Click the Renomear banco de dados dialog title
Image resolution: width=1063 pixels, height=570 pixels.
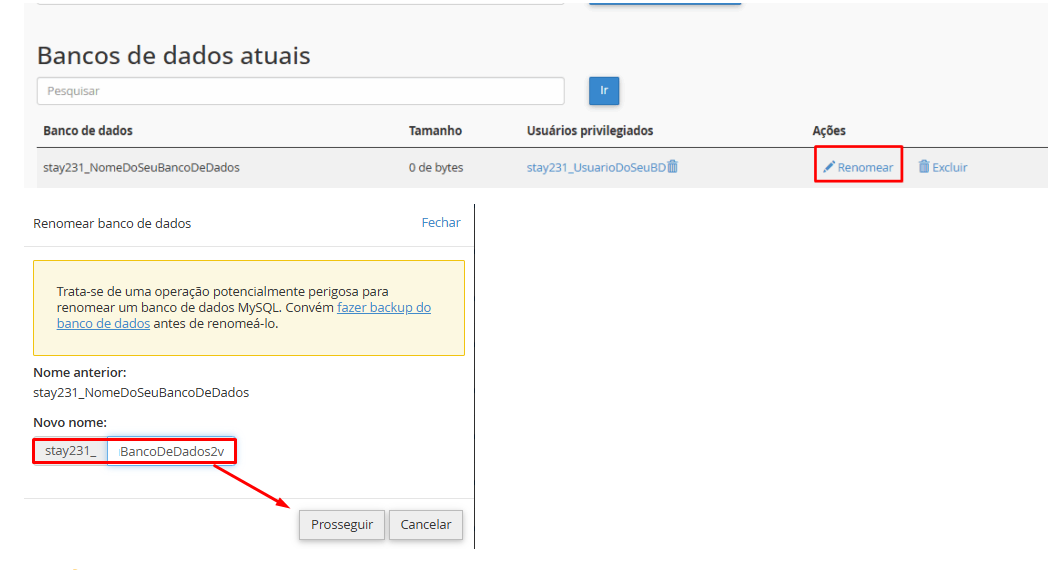(x=112, y=224)
